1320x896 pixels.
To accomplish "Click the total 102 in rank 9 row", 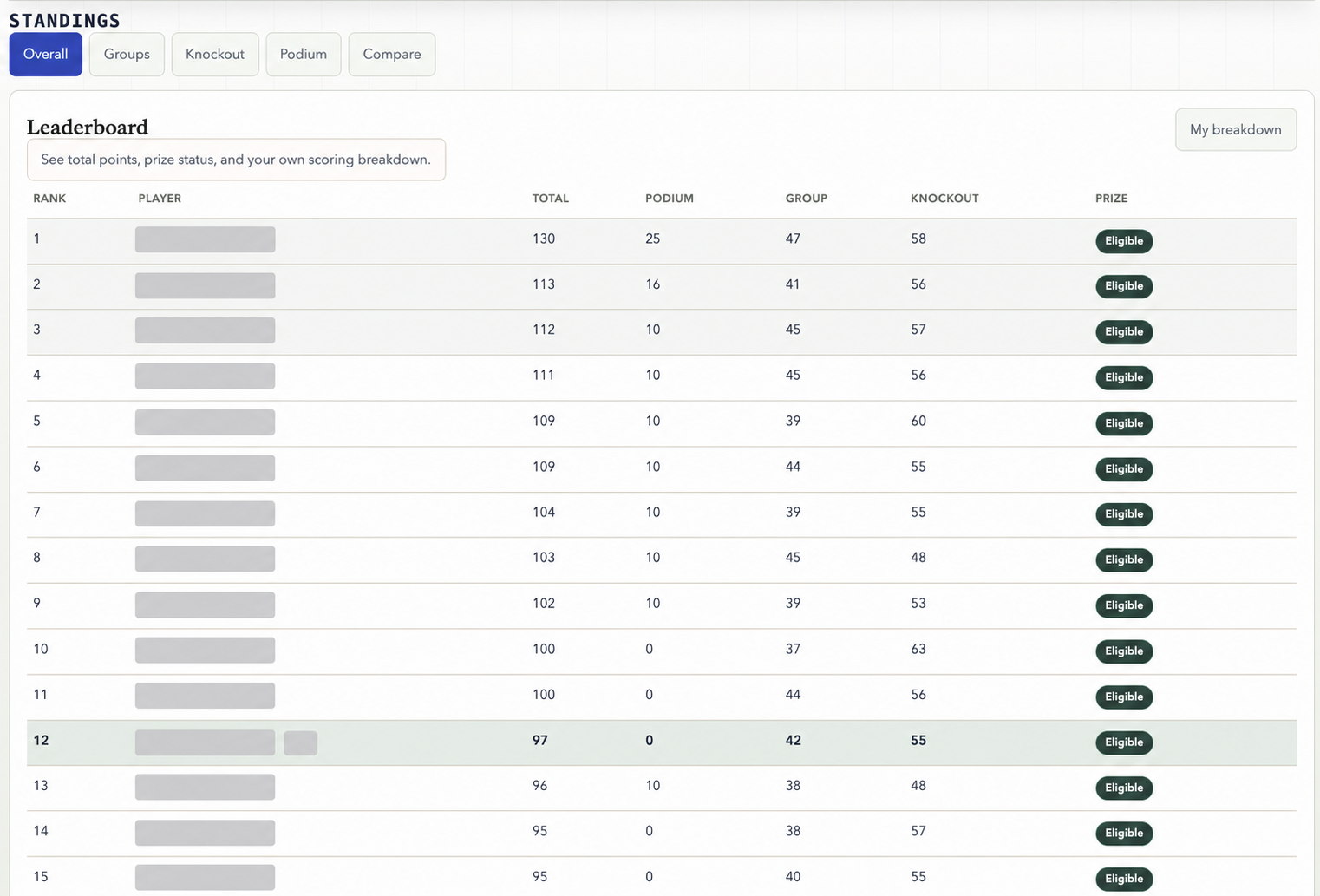I will (x=544, y=604).
